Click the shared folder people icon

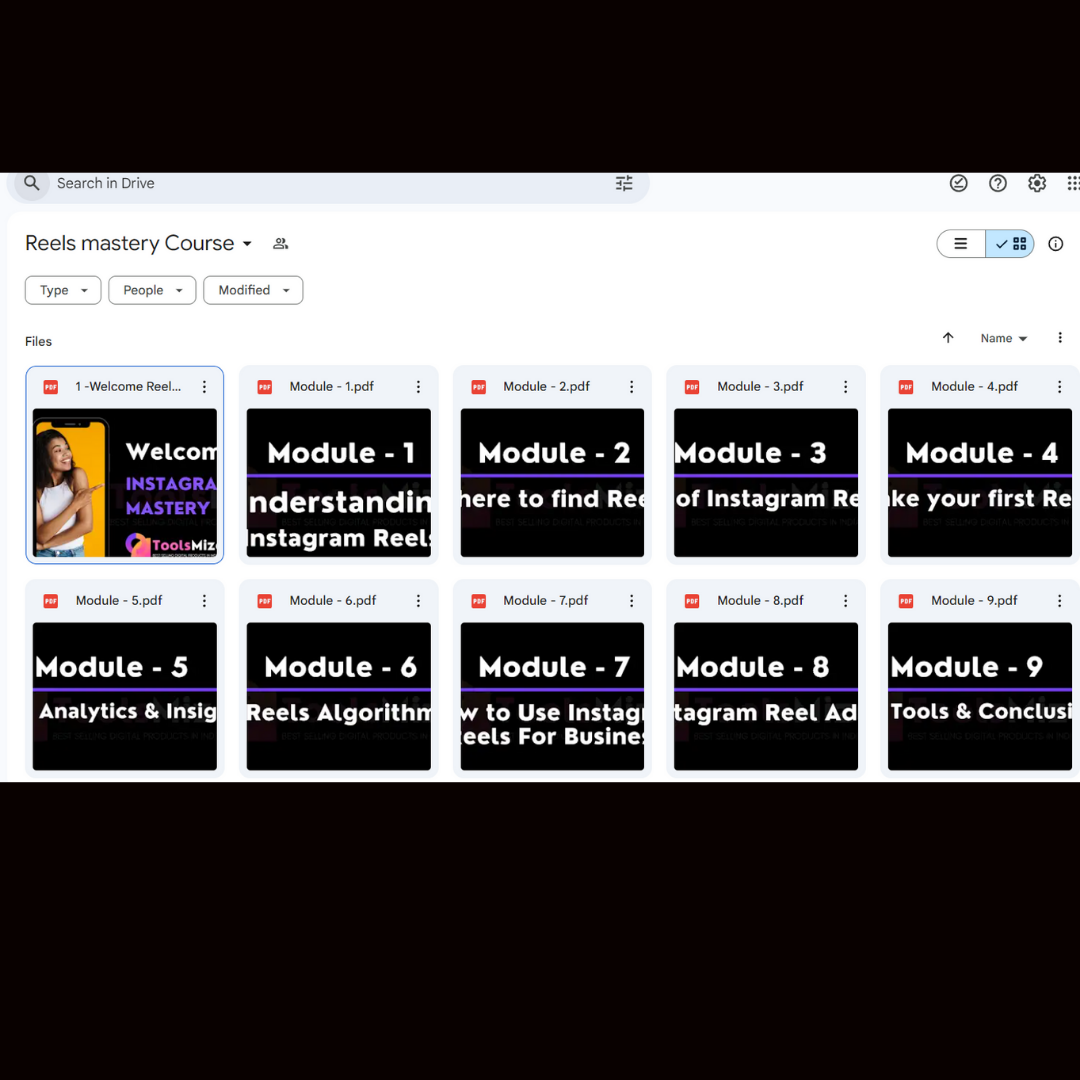click(280, 244)
